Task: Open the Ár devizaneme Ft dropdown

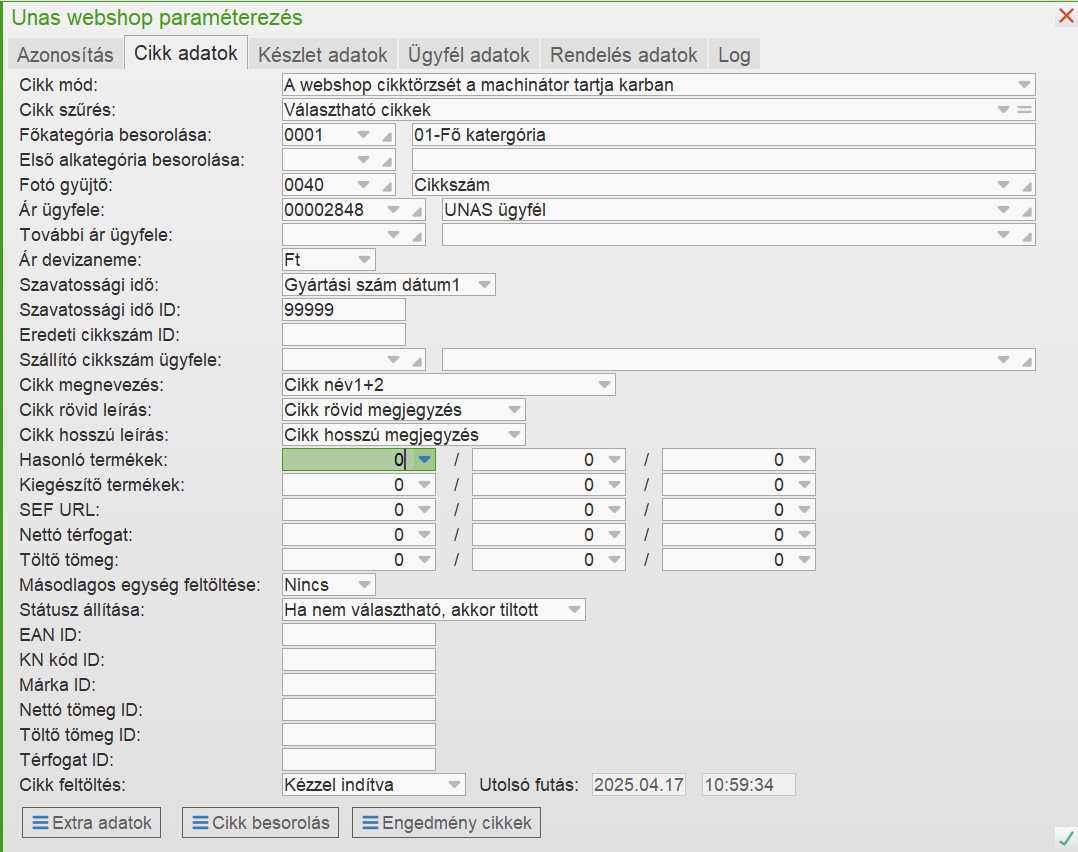Action: pyautogui.click(x=363, y=260)
